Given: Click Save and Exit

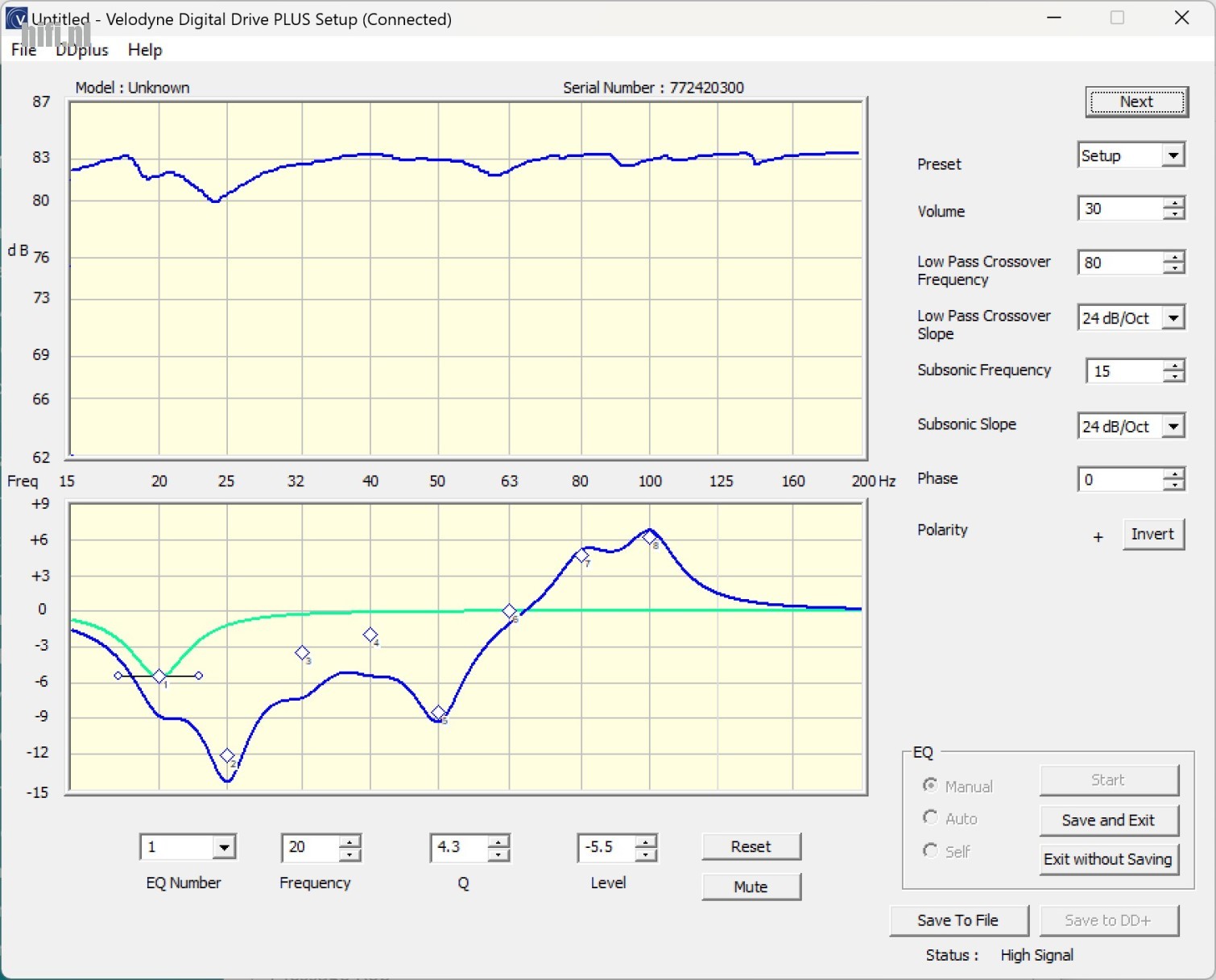Looking at the screenshot, I should click(x=1108, y=821).
